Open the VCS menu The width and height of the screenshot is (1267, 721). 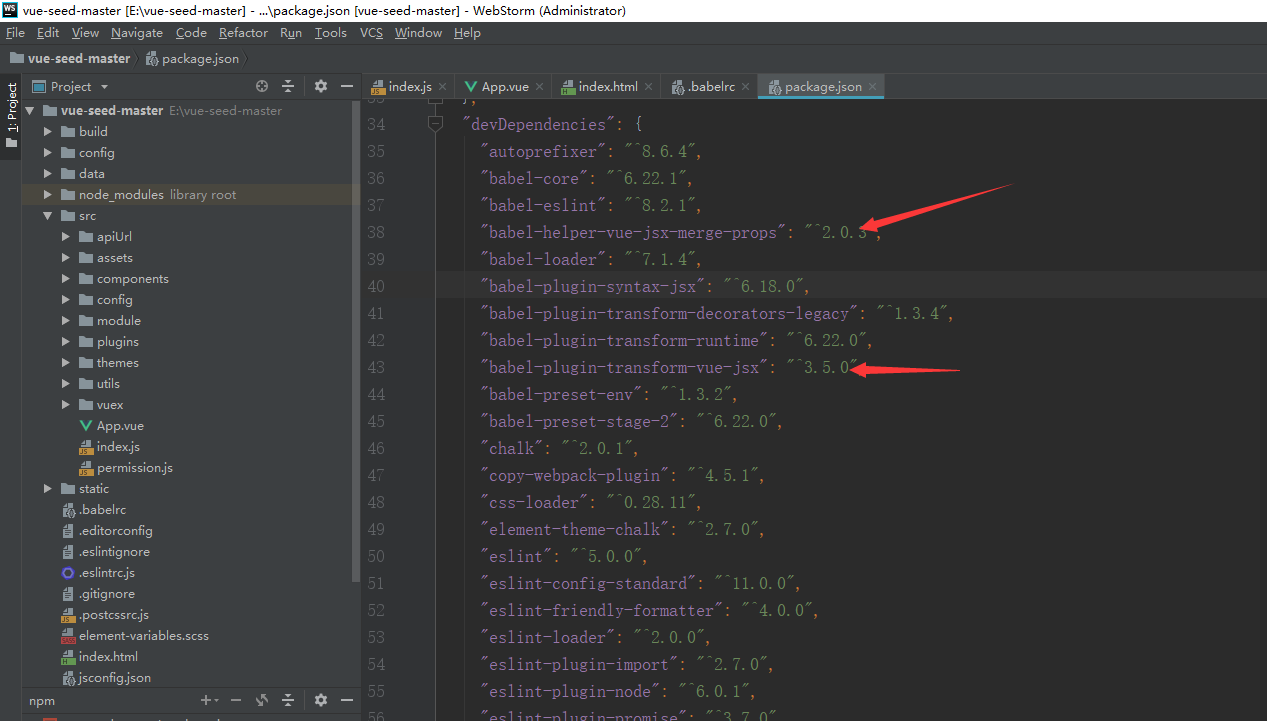[371, 32]
